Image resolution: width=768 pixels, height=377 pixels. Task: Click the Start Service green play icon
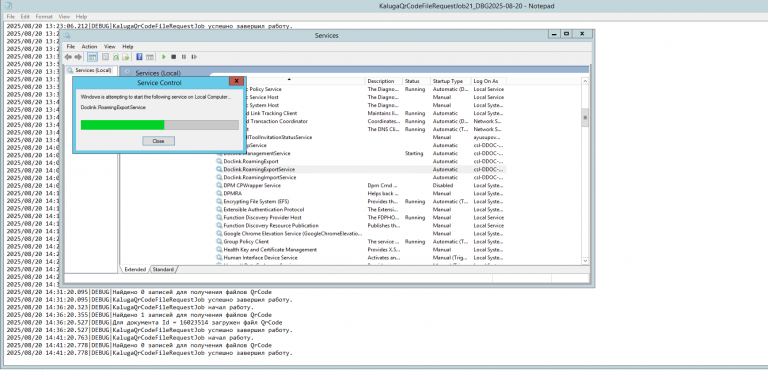click(x=164, y=57)
